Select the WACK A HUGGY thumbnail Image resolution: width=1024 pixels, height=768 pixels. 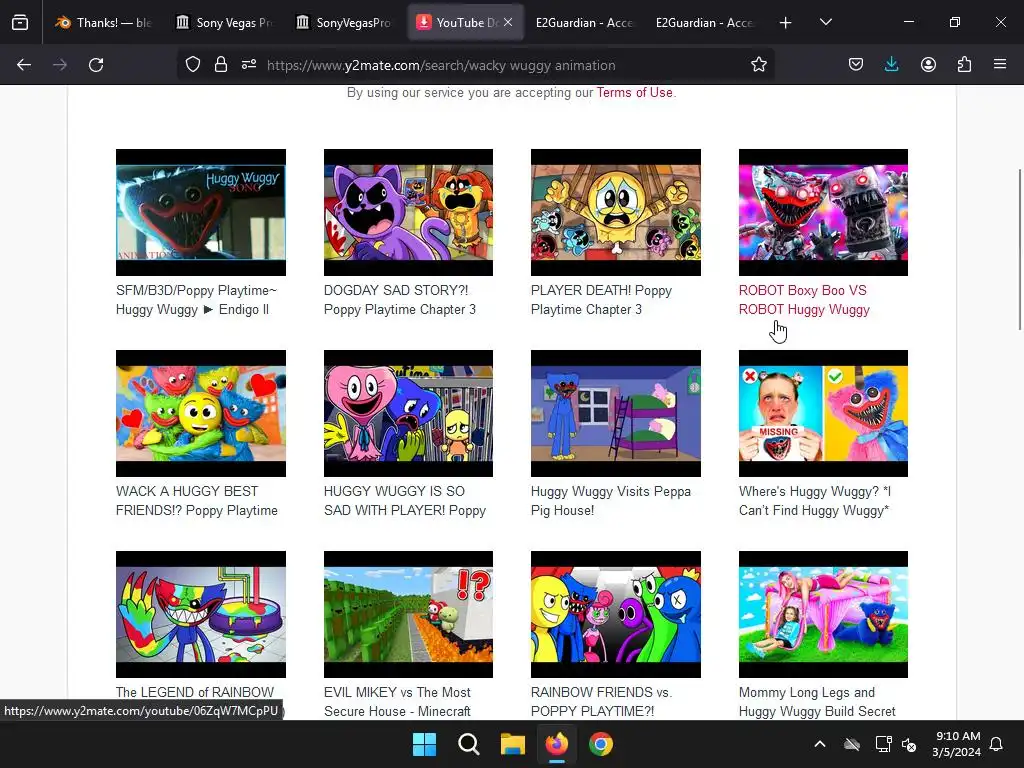pos(200,413)
